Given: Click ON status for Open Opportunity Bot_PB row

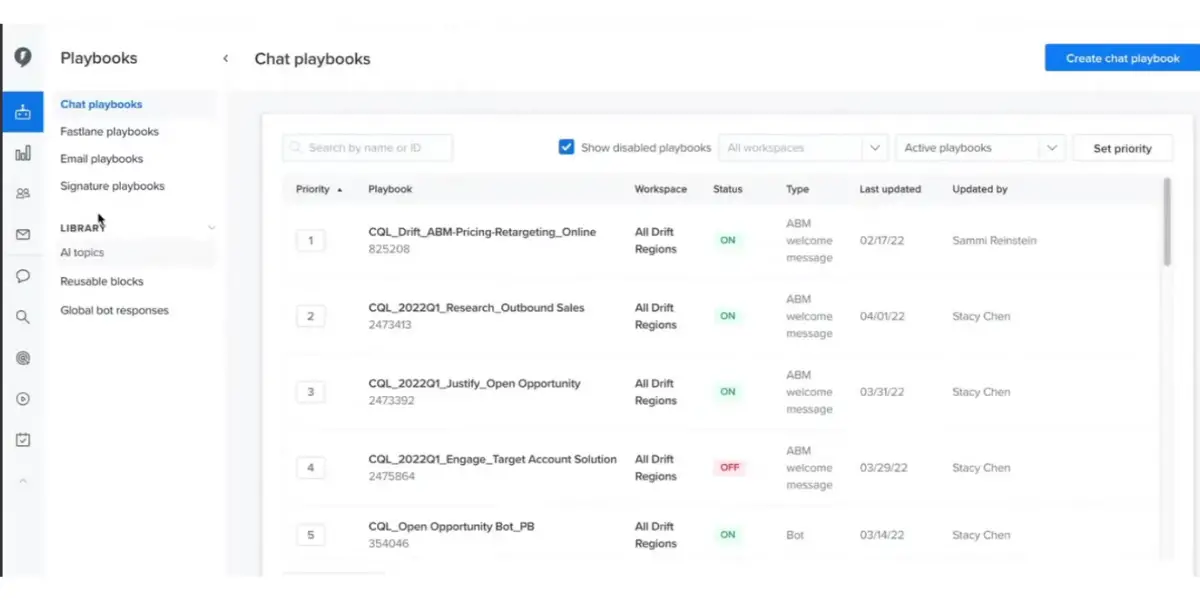Looking at the screenshot, I should click(x=728, y=535).
